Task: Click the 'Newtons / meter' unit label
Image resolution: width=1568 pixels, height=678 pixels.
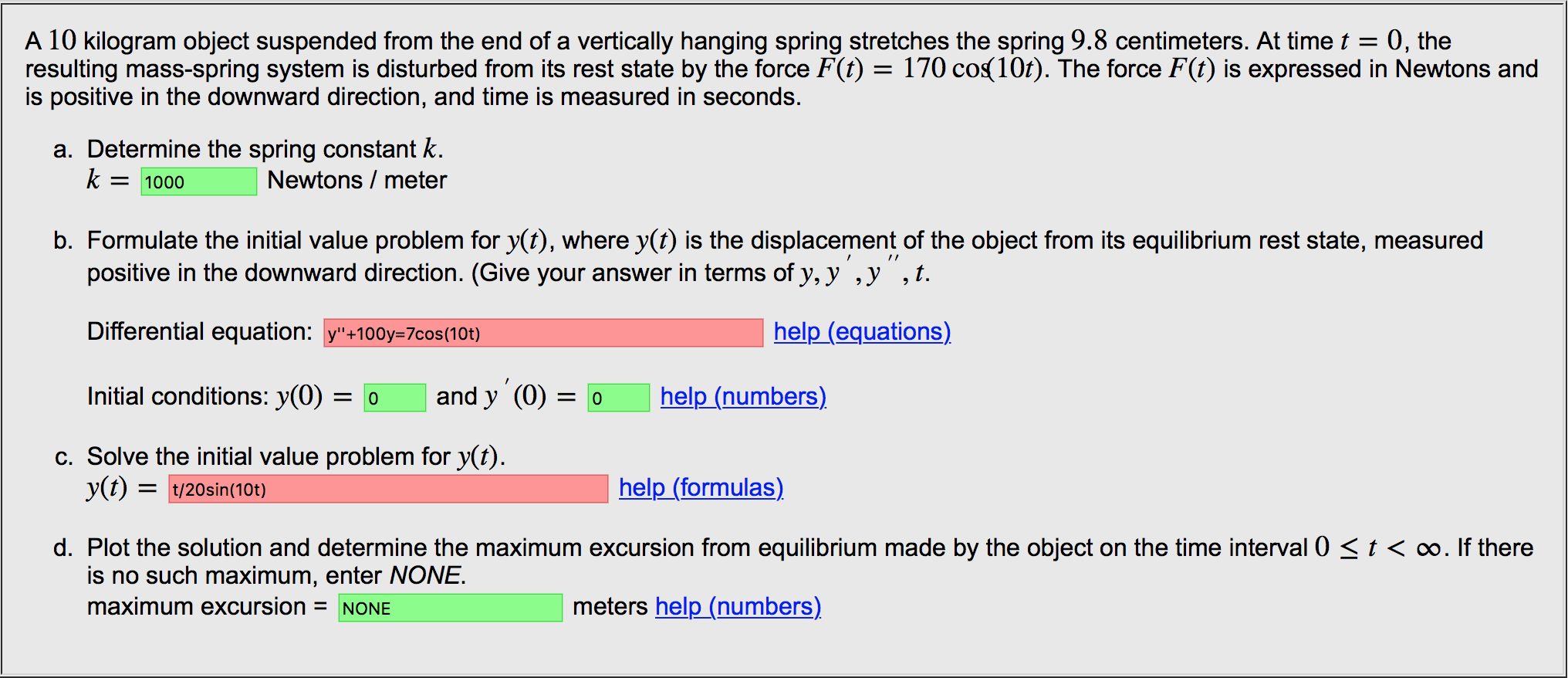Action: click(357, 180)
